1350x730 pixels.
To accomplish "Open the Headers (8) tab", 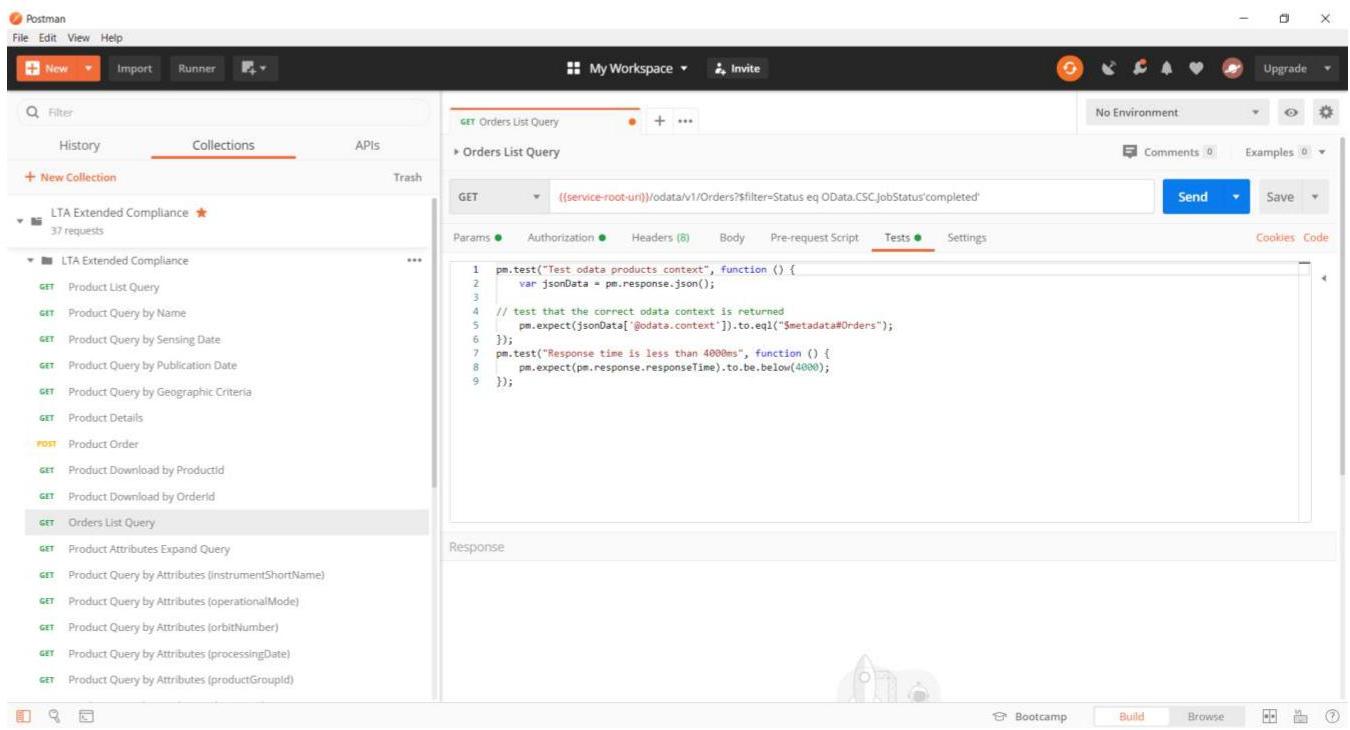I will point(660,238).
